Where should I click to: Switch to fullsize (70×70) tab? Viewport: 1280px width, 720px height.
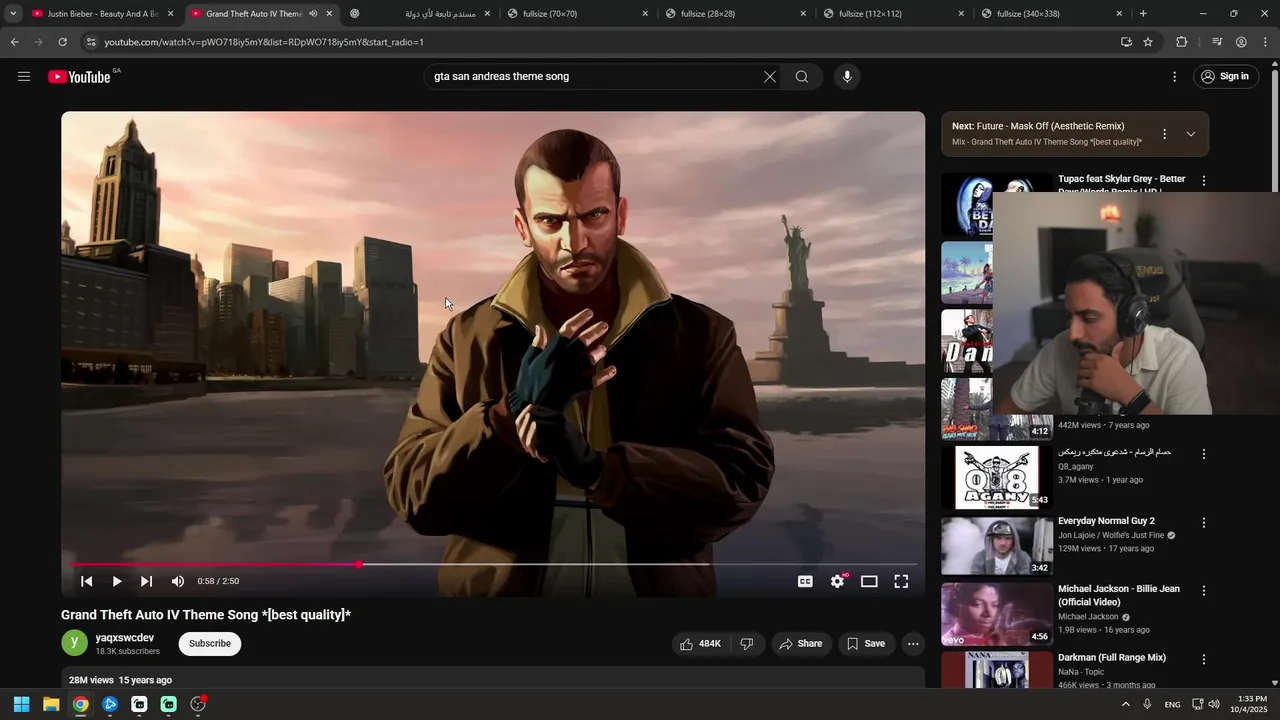[x=578, y=14]
